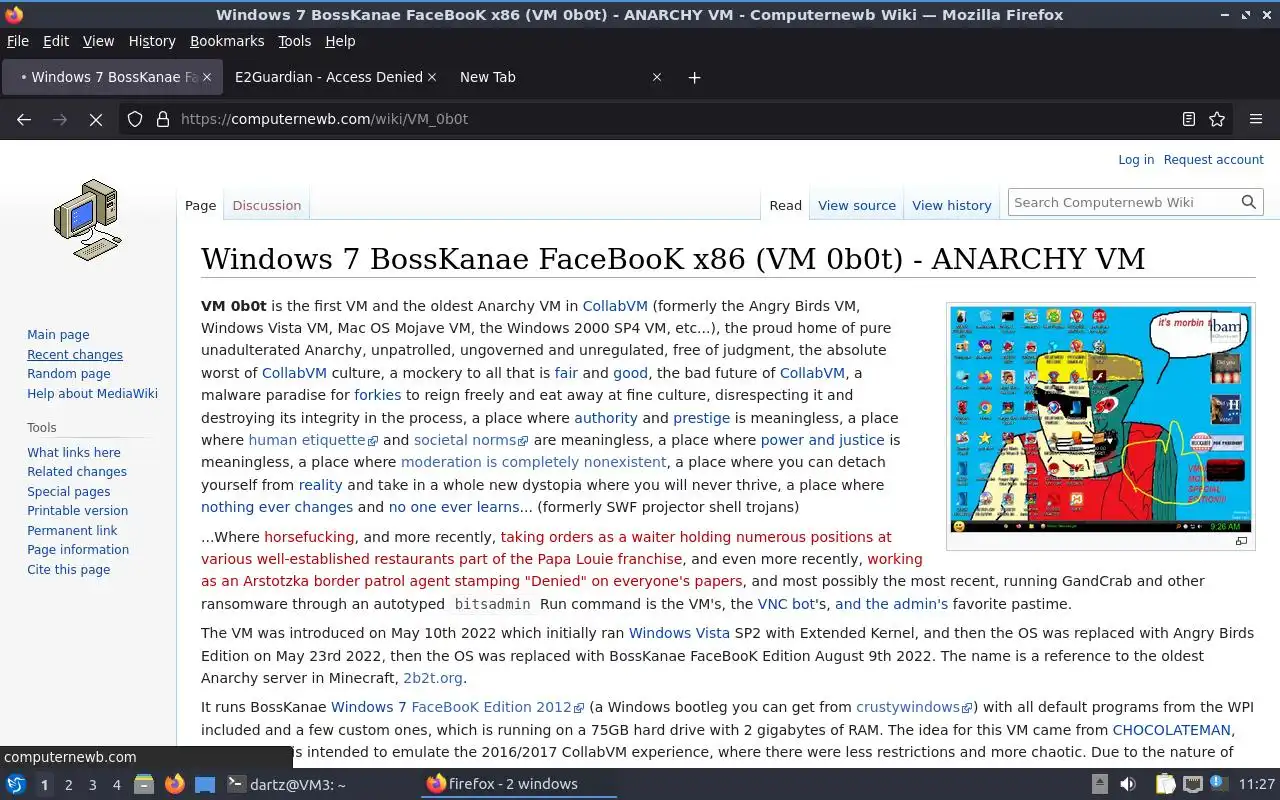Switch to workspace 4 on the pager
This screenshot has height=800, width=1280.
[117, 785]
